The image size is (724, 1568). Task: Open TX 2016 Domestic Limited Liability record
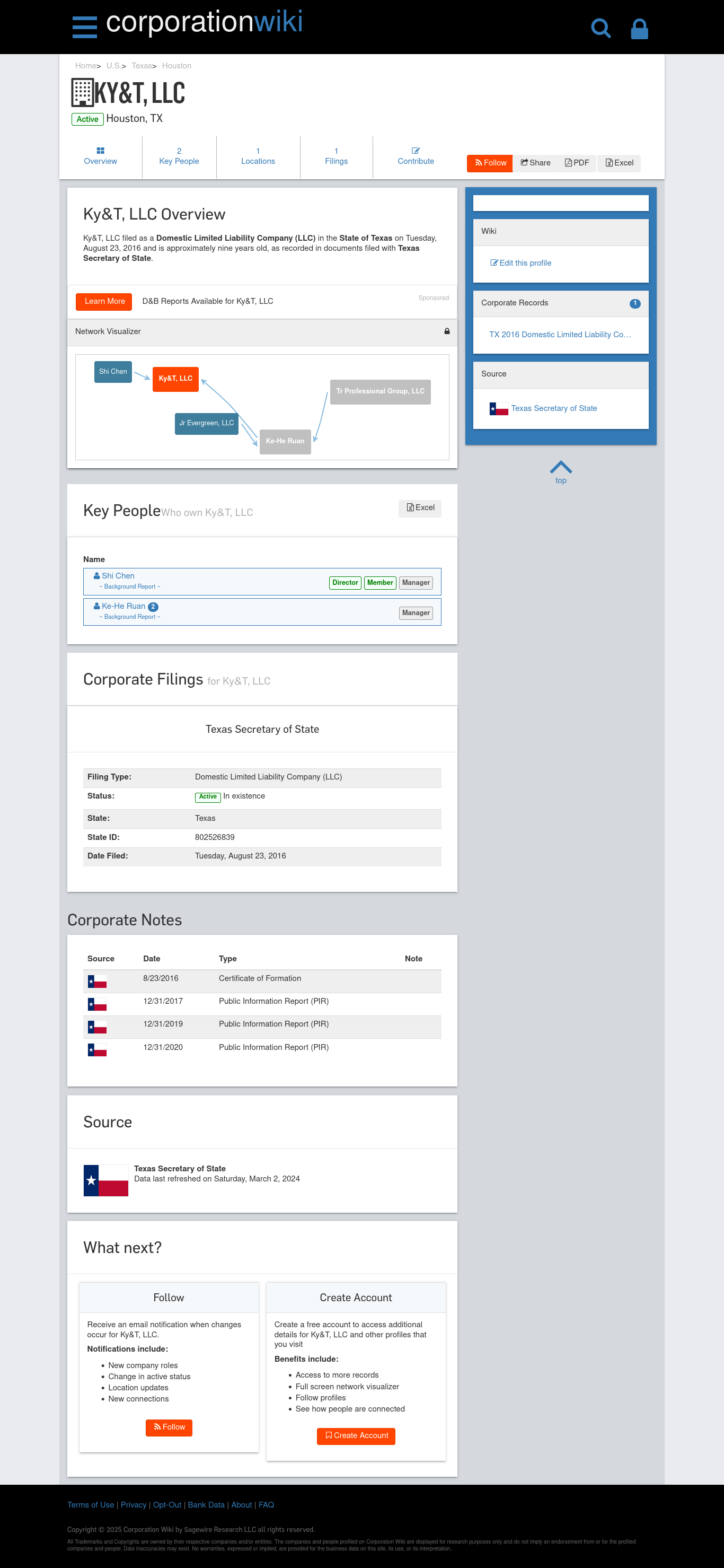pyautogui.click(x=560, y=335)
